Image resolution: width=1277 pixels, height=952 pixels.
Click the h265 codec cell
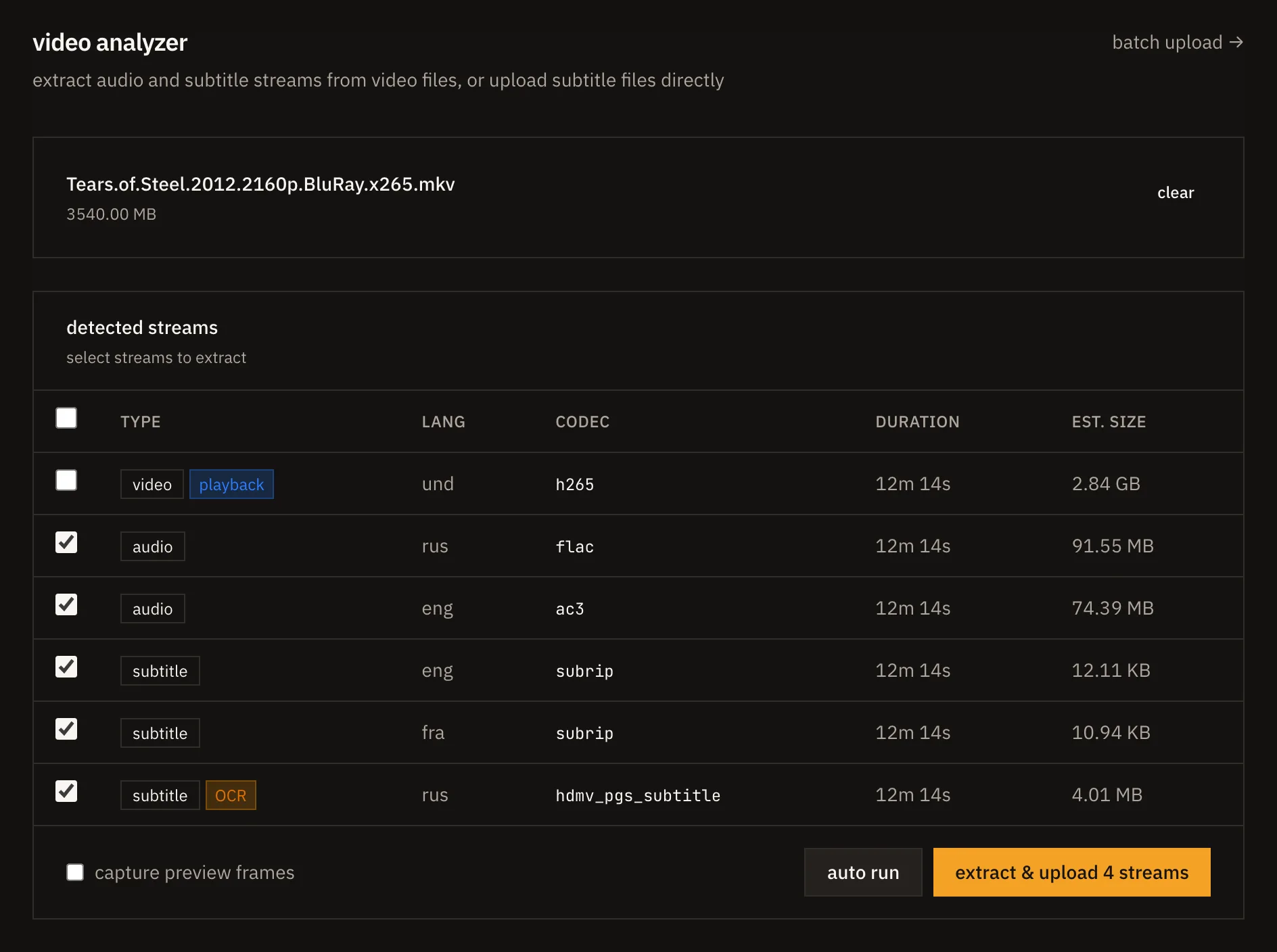tap(574, 484)
